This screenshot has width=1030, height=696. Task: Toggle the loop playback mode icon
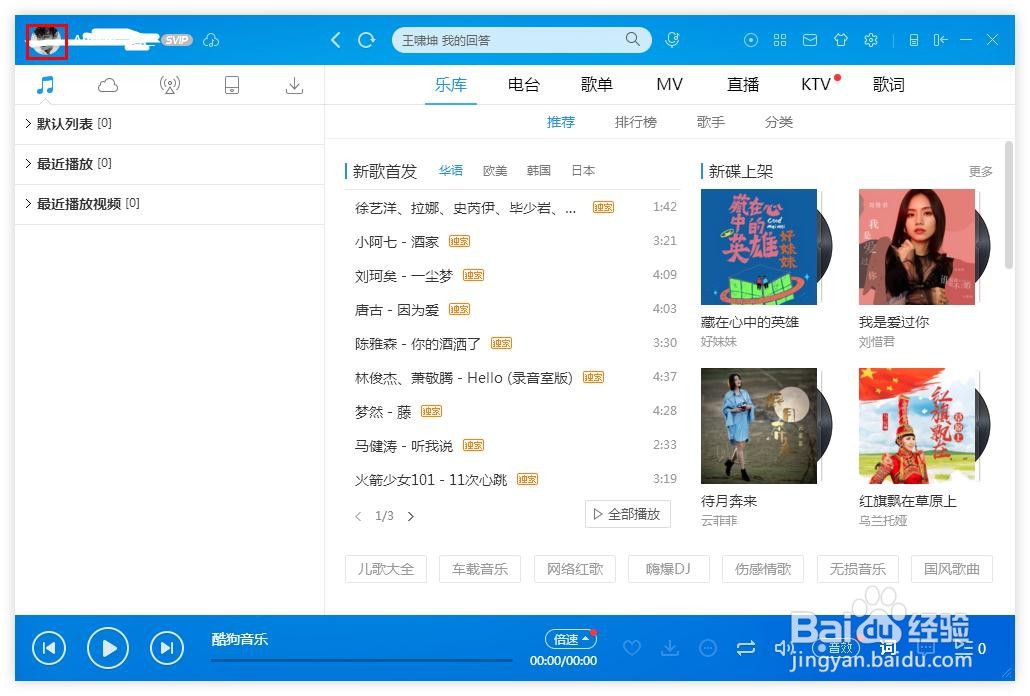(746, 648)
